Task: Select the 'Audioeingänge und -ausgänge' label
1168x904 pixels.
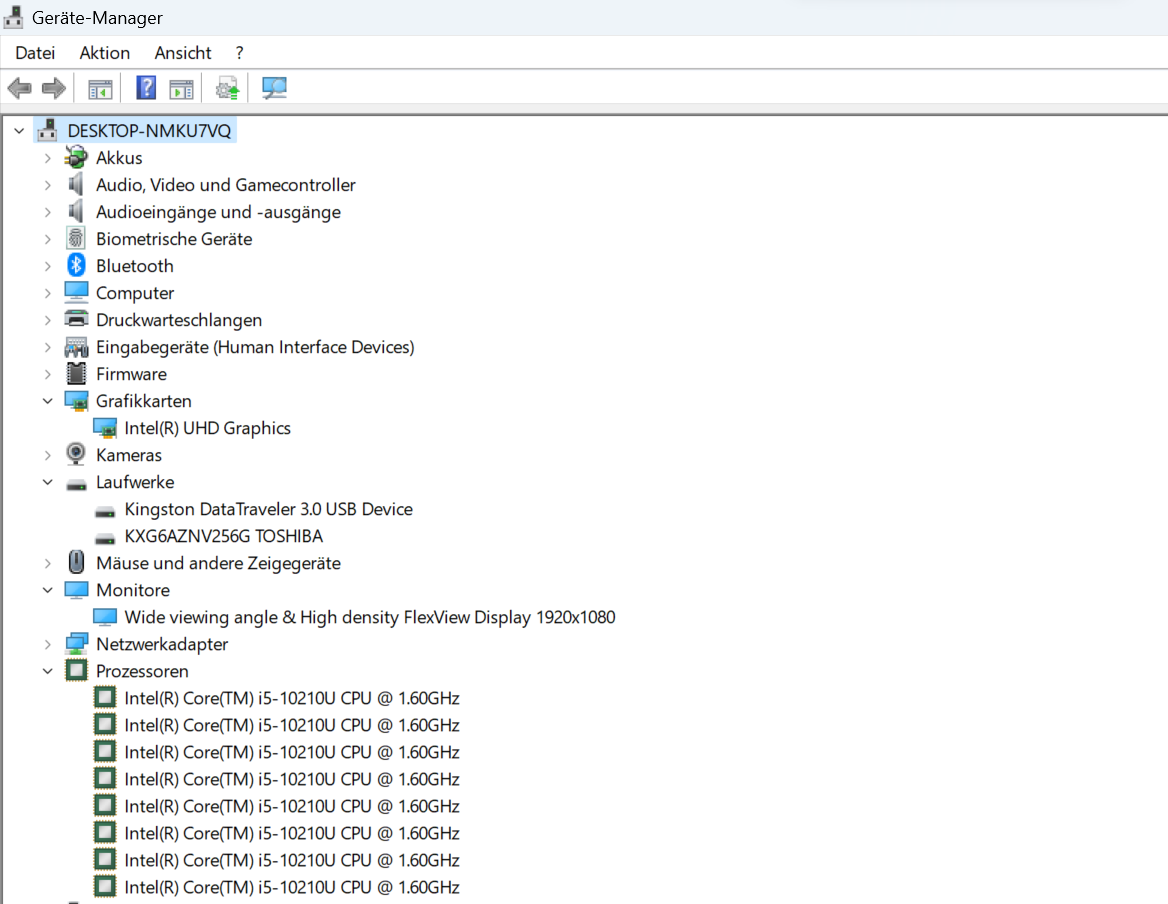Action: tap(218, 212)
